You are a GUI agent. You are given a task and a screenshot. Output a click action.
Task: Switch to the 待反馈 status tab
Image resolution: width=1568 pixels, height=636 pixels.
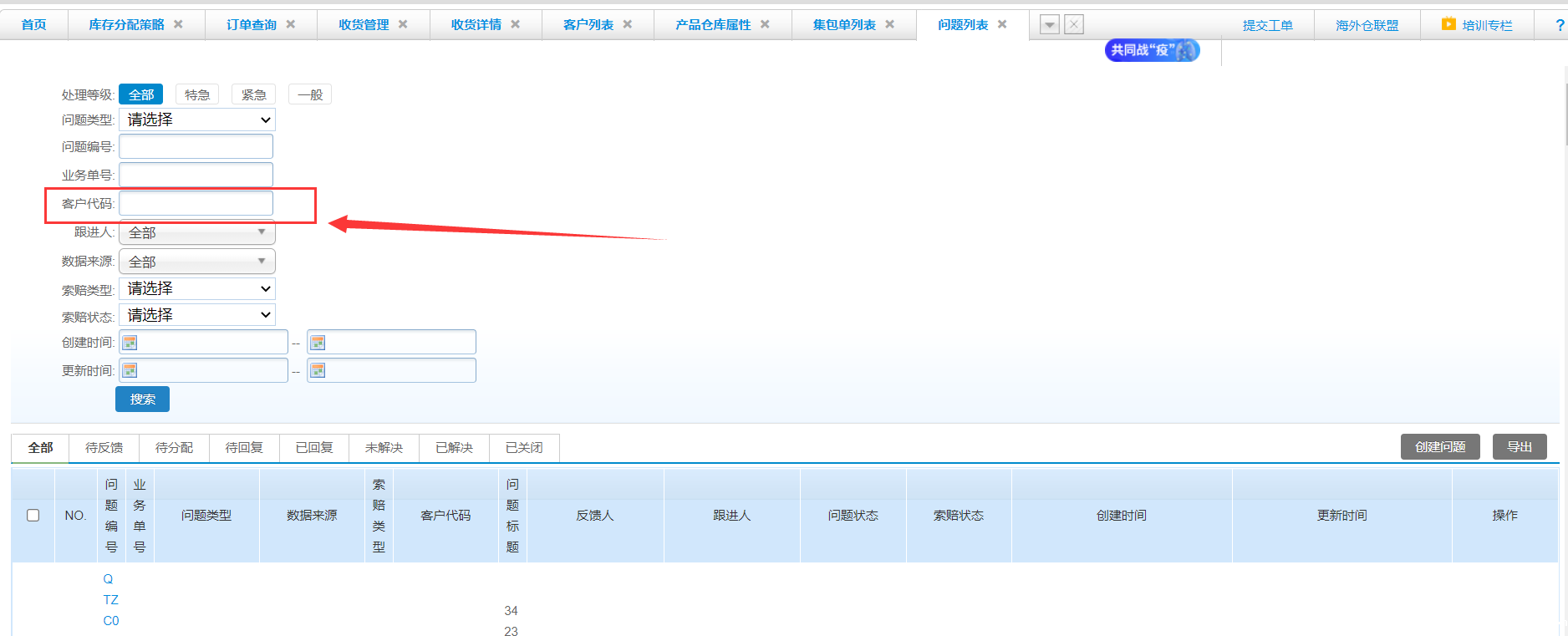point(104,448)
